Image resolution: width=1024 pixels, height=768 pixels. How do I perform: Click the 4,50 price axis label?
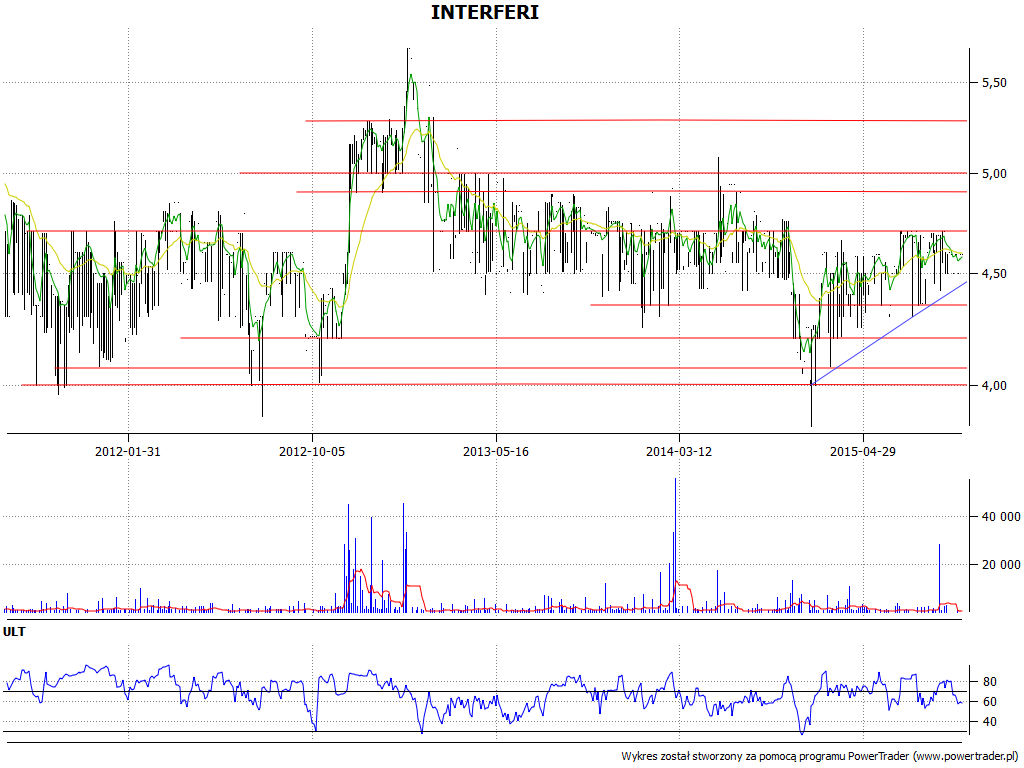click(x=994, y=274)
